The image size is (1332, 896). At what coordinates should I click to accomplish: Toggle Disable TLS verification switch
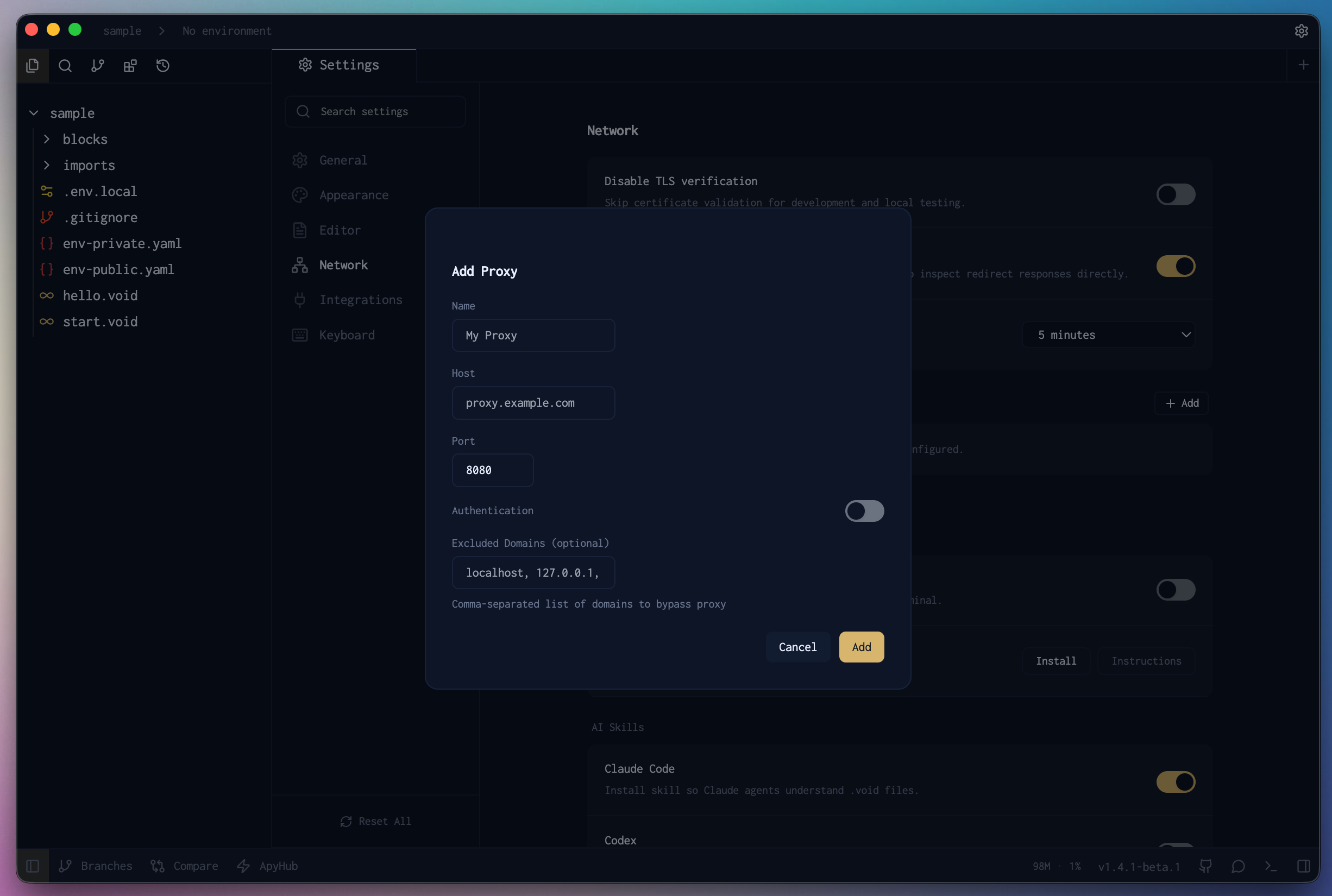pos(1176,195)
